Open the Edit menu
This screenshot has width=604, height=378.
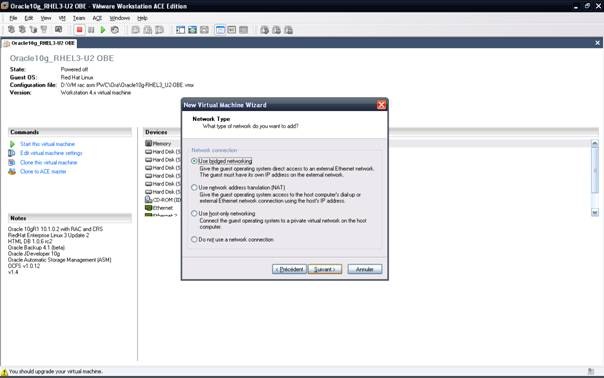29,18
